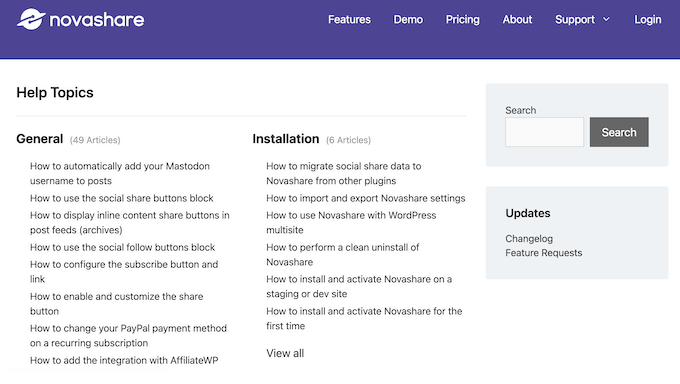Screen dimensions: 680x384
Task: Click the Novashare logo
Action: [80, 20]
